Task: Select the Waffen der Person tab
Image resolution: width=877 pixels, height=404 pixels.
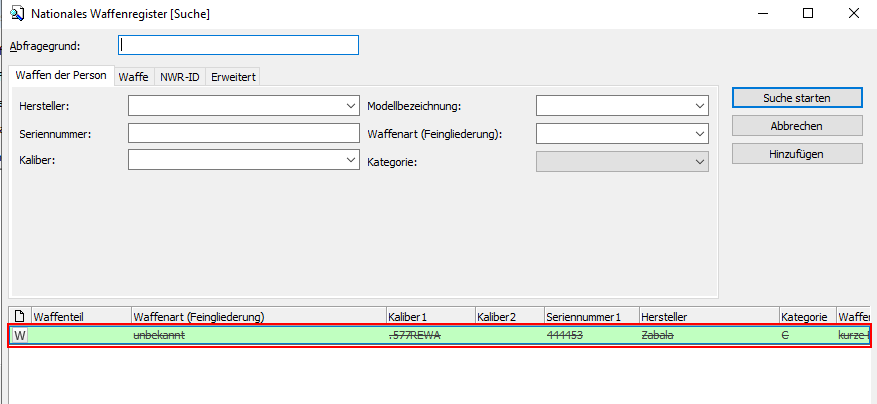Action: coord(61,76)
